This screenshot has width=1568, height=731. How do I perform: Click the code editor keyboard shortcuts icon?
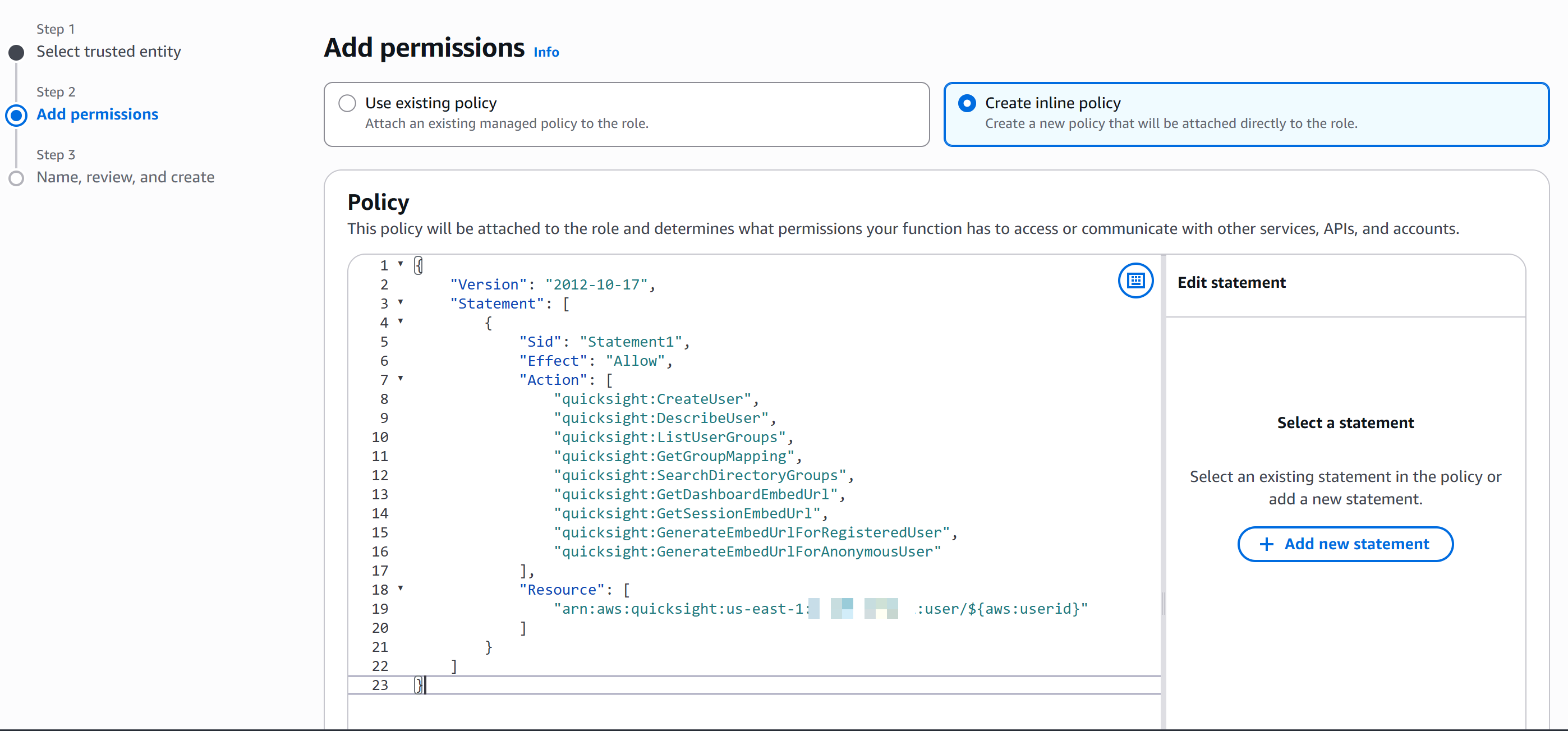(x=1135, y=281)
